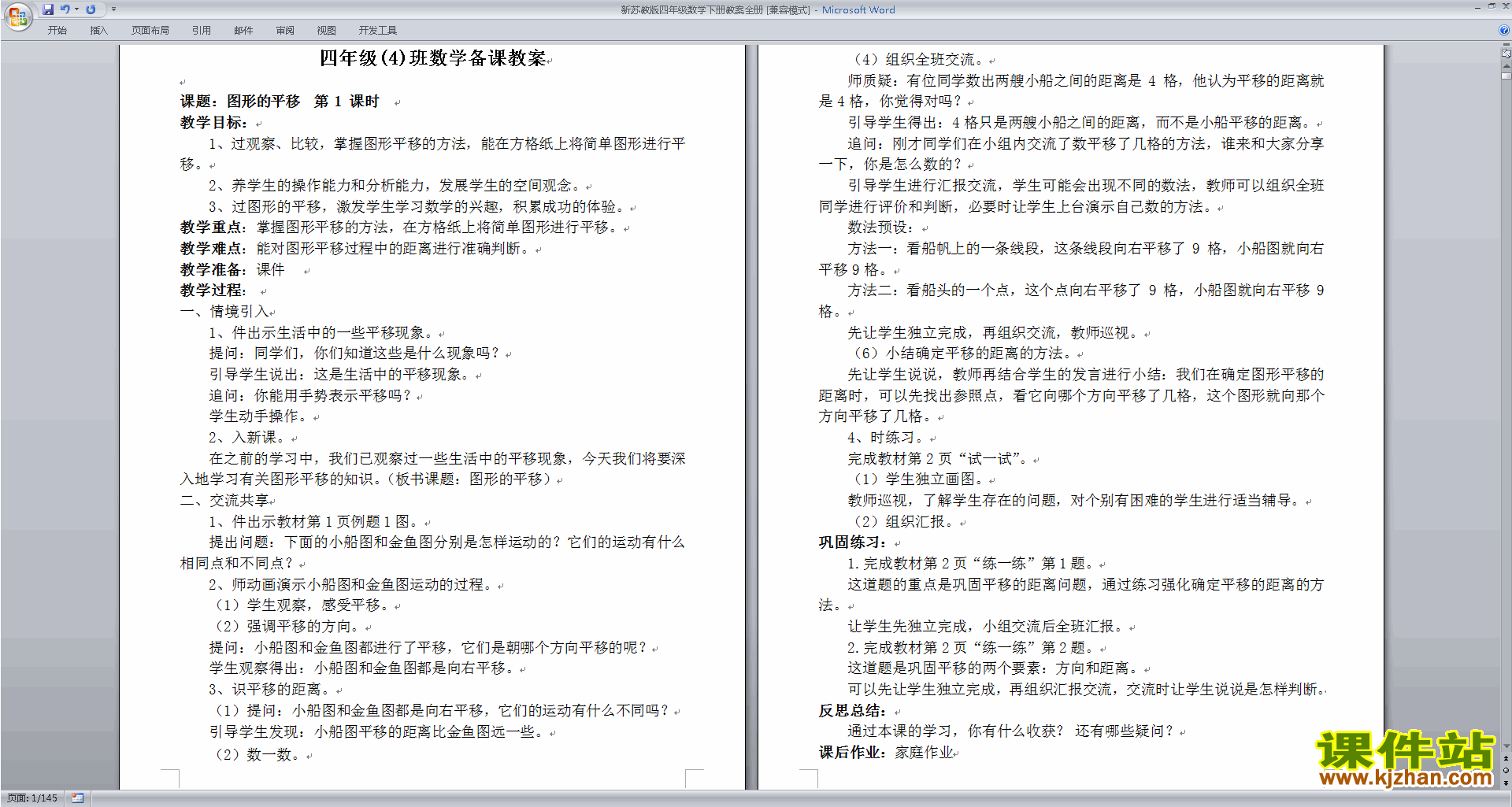Image resolution: width=1512 pixels, height=807 pixels.
Task: Switch to the 视图 tab
Action: (x=327, y=30)
